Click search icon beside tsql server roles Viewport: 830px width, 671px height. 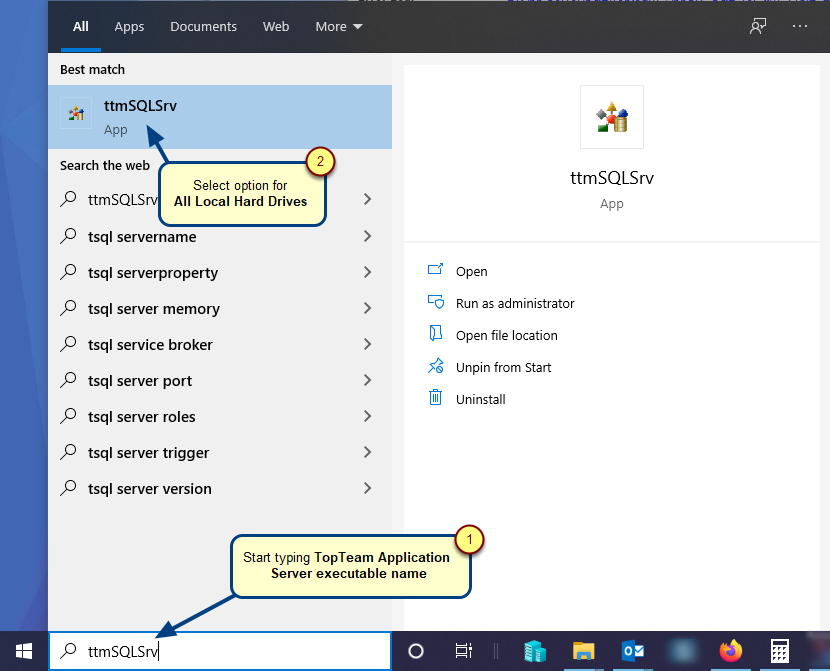pos(68,415)
